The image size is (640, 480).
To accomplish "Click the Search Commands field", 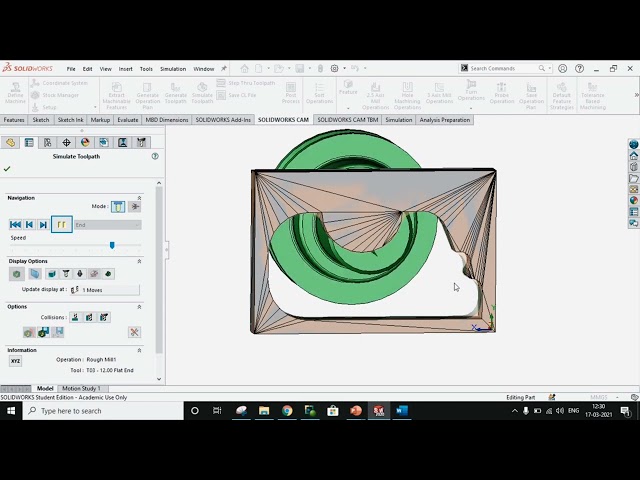I will 505,69.
